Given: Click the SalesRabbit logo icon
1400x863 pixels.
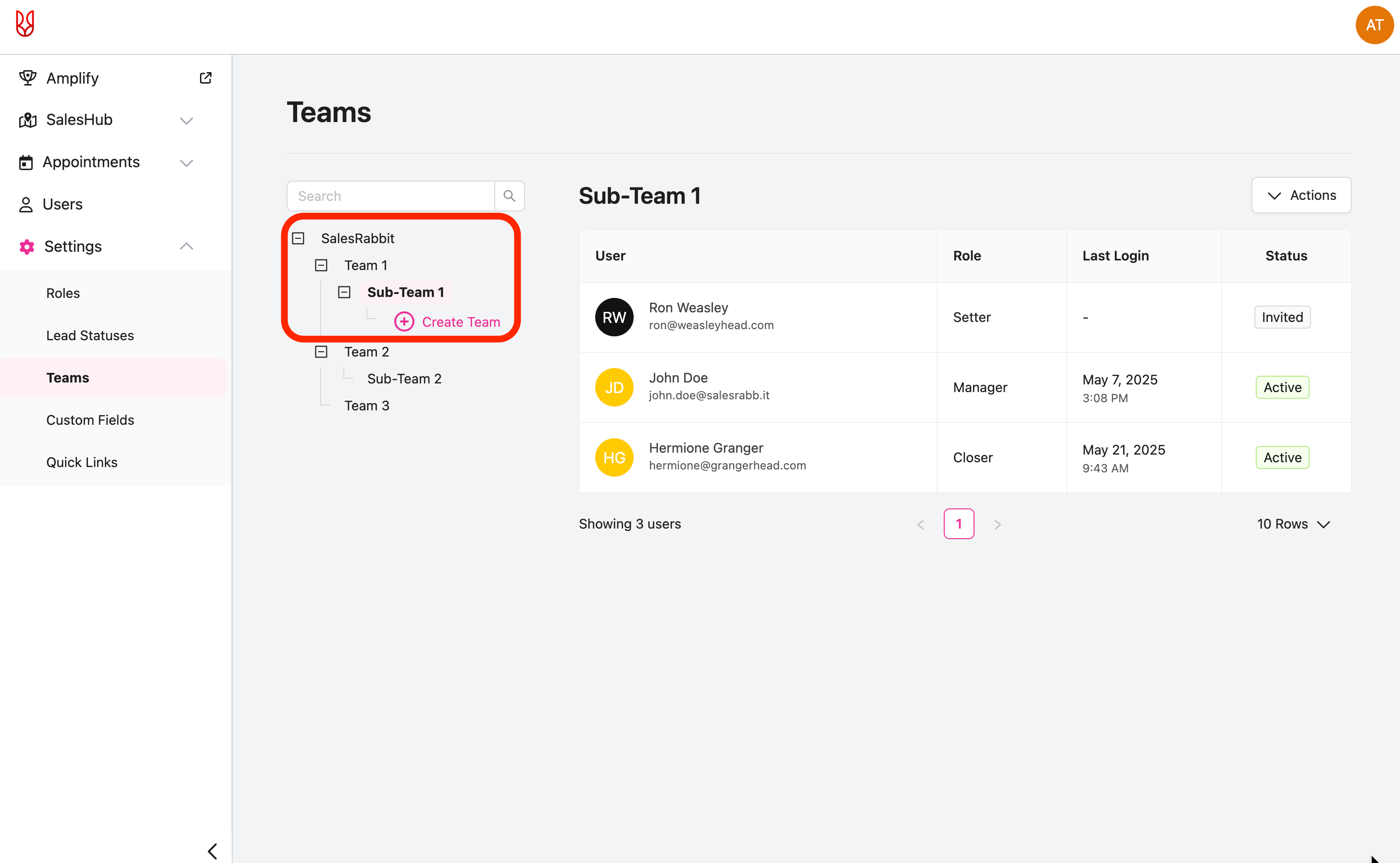Looking at the screenshot, I should pyautogui.click(x=25, y=24).
